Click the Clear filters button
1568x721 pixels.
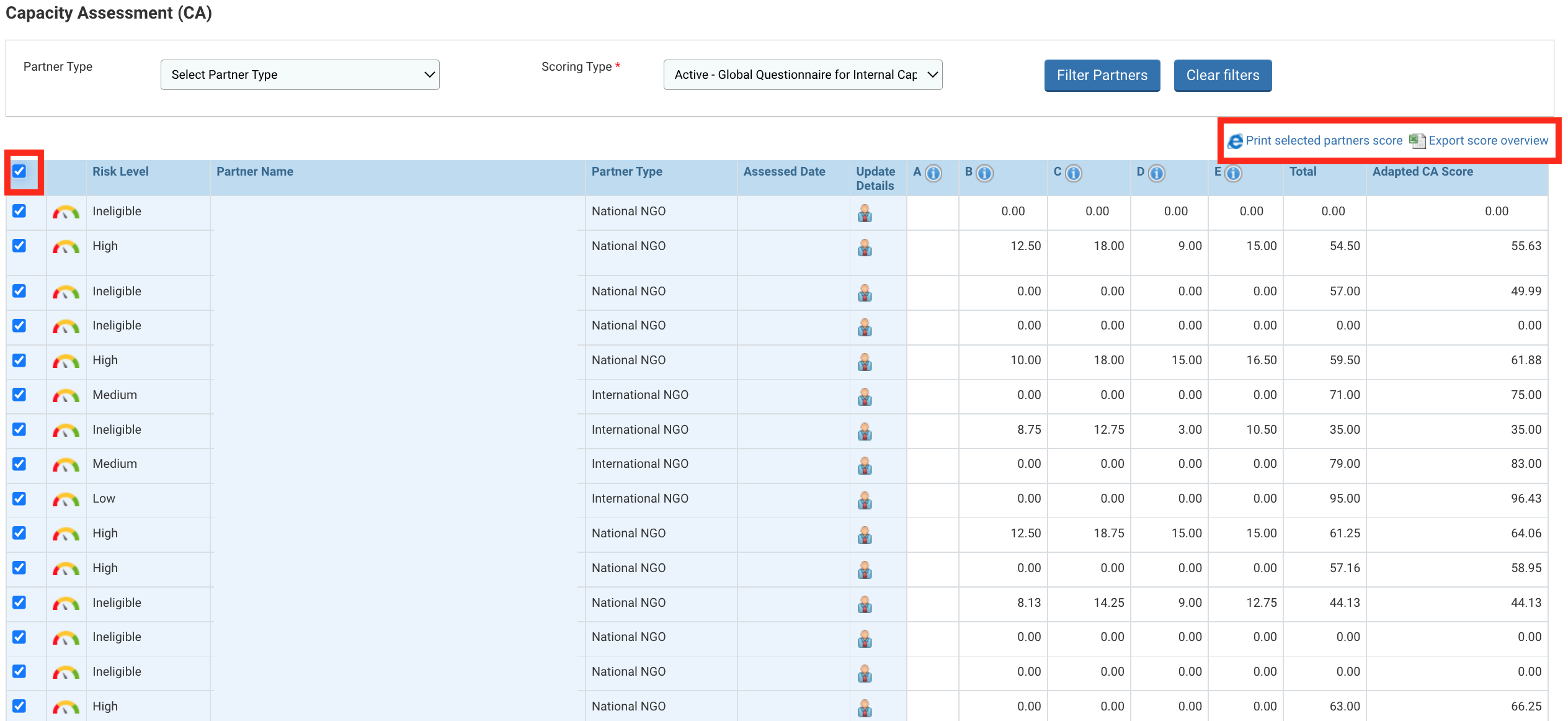pyautogui.click(x=1223, y=75)
